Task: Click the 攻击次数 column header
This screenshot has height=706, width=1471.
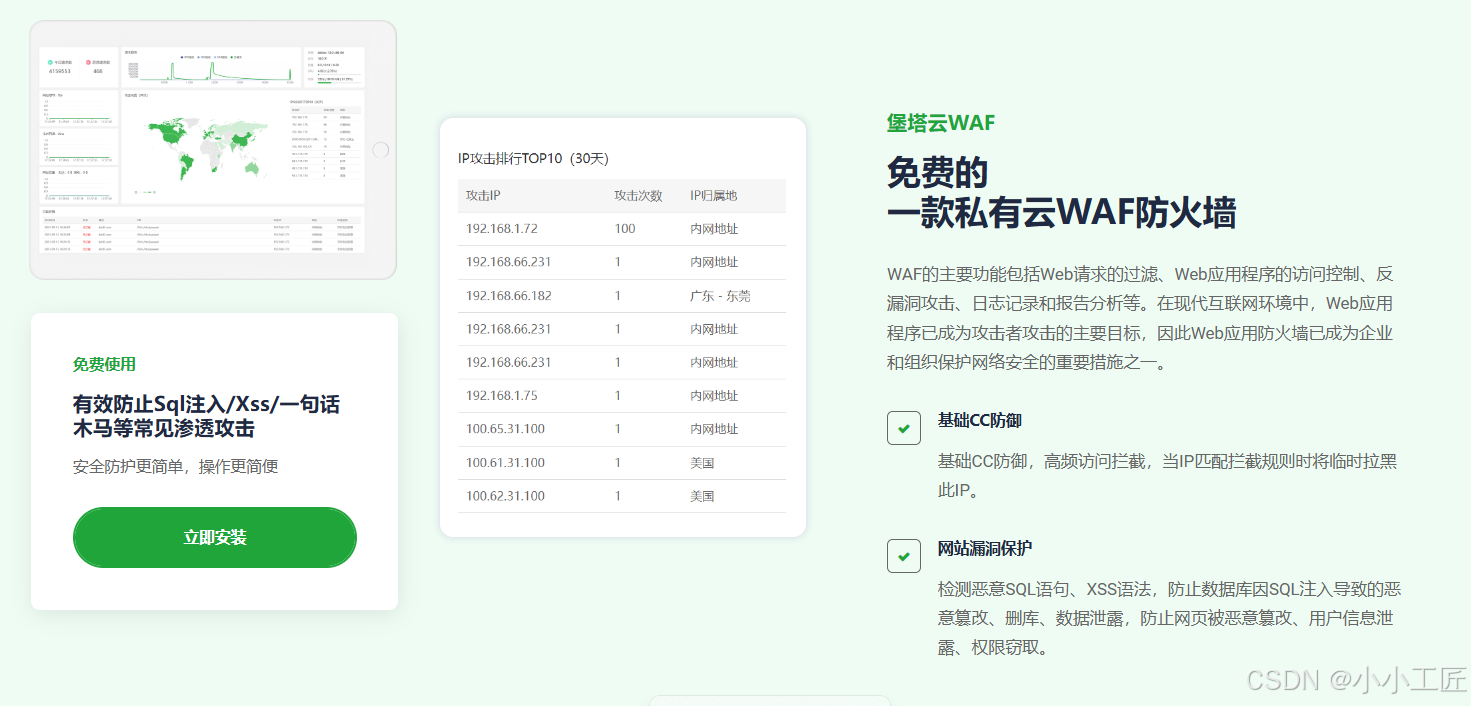Action: 638,196
